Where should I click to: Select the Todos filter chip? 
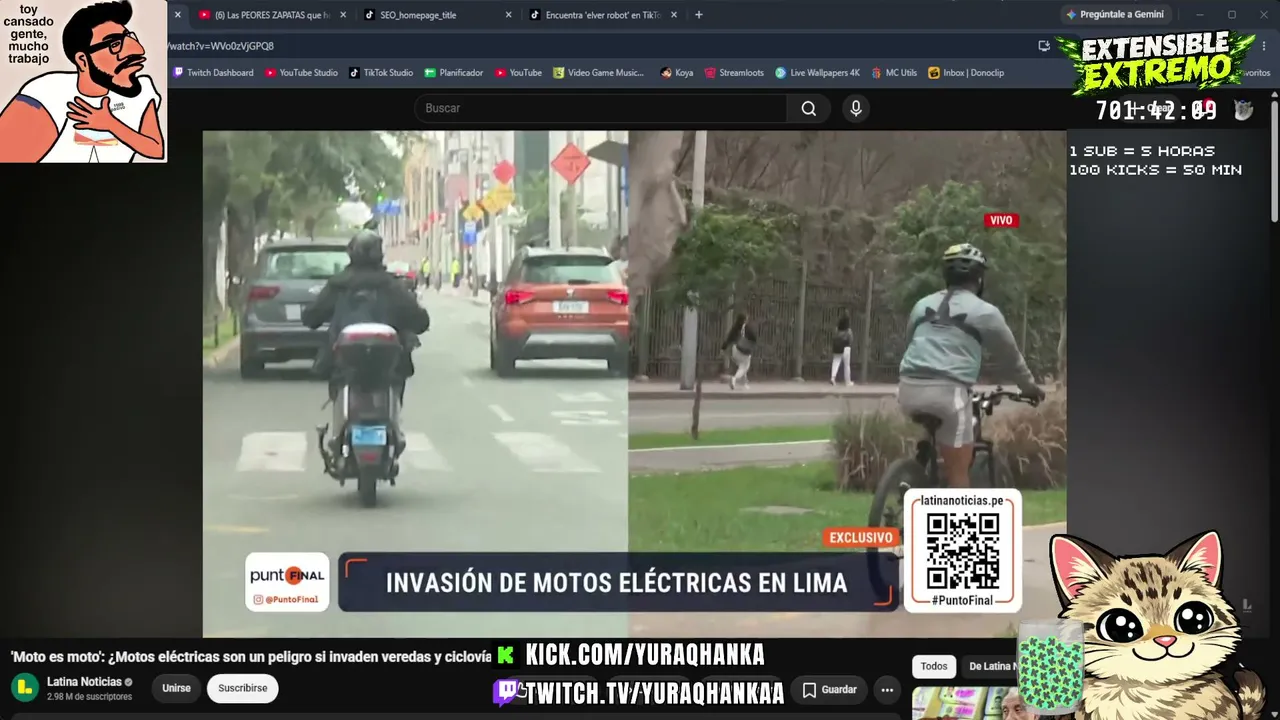click(934, 667)
